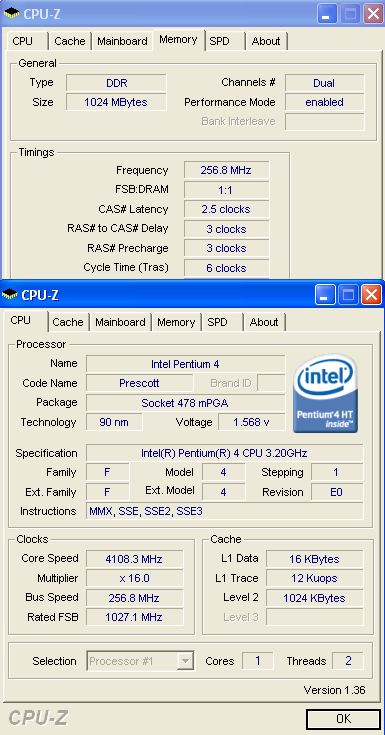Click the empty Brand ID field
385x735 pixels.
click(x=271, y=383)
